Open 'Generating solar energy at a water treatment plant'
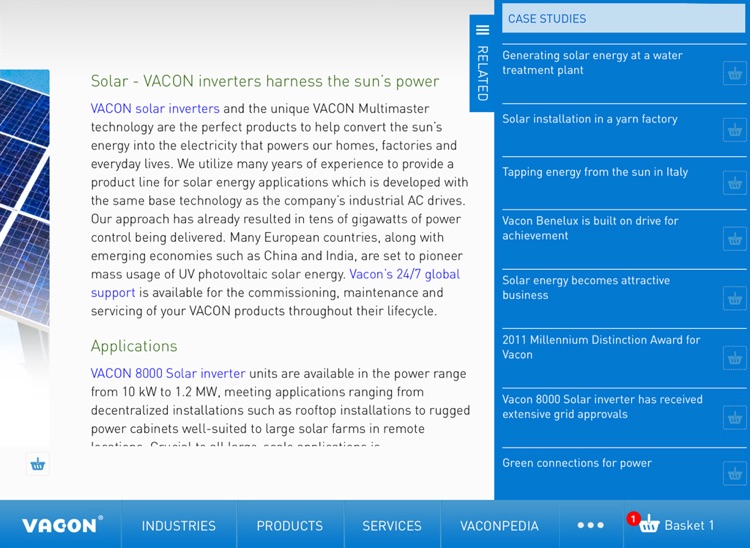Screen dimensions: 750x548 [x=592, y=63]
